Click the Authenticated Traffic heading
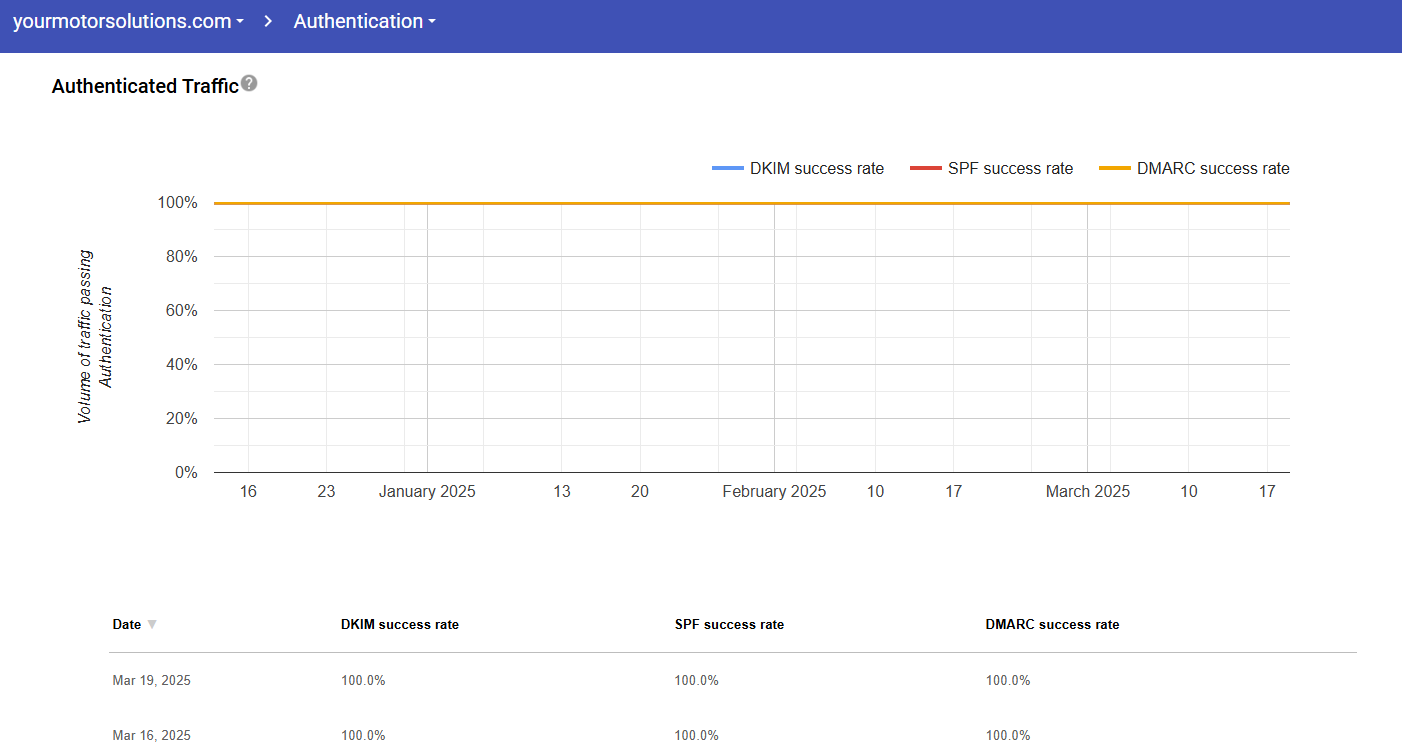This screenshot has width=1402, height=754. [x=145, y=86]
